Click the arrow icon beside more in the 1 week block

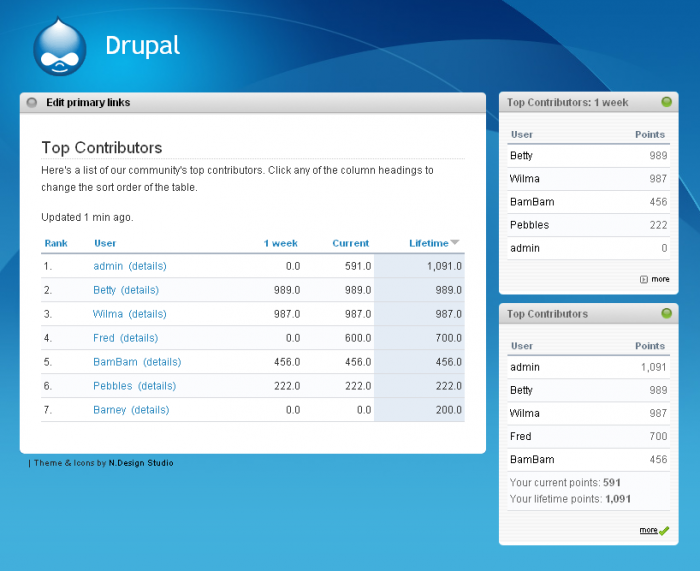click(x=644, y=279)
